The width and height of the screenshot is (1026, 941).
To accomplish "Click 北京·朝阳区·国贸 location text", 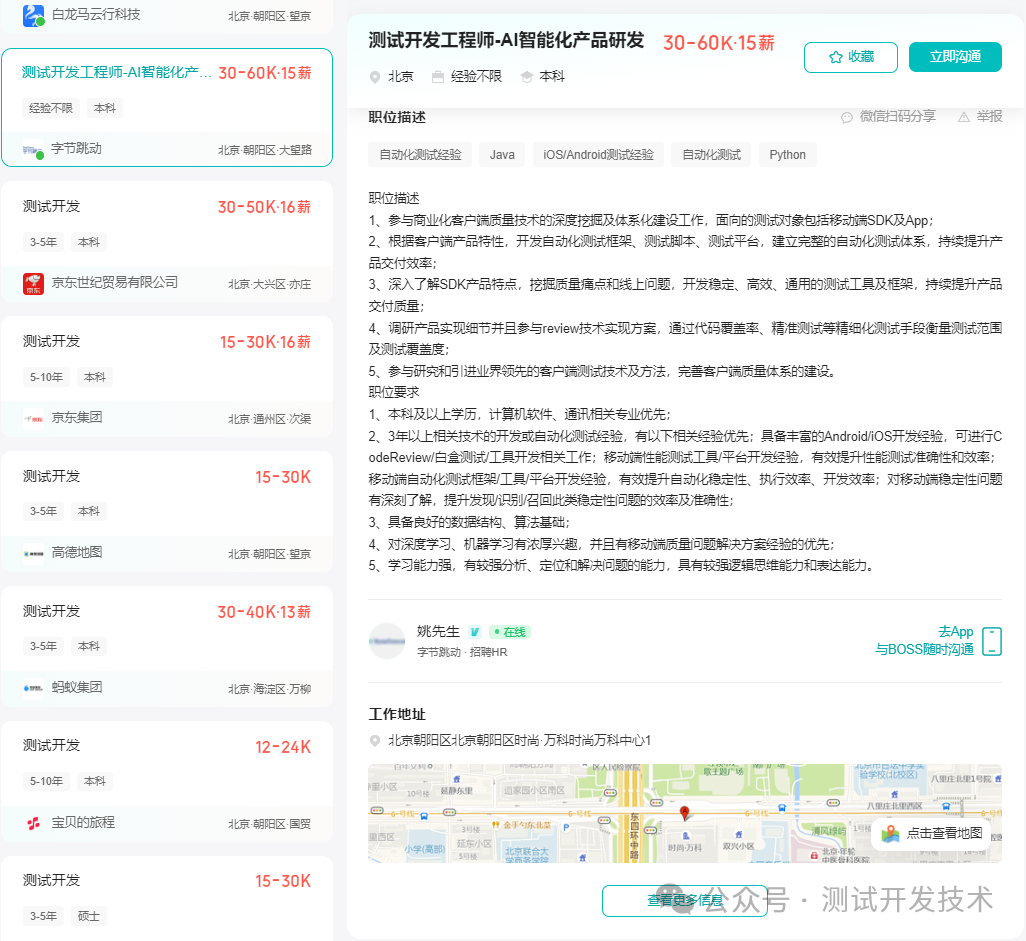I will [270, 824].
